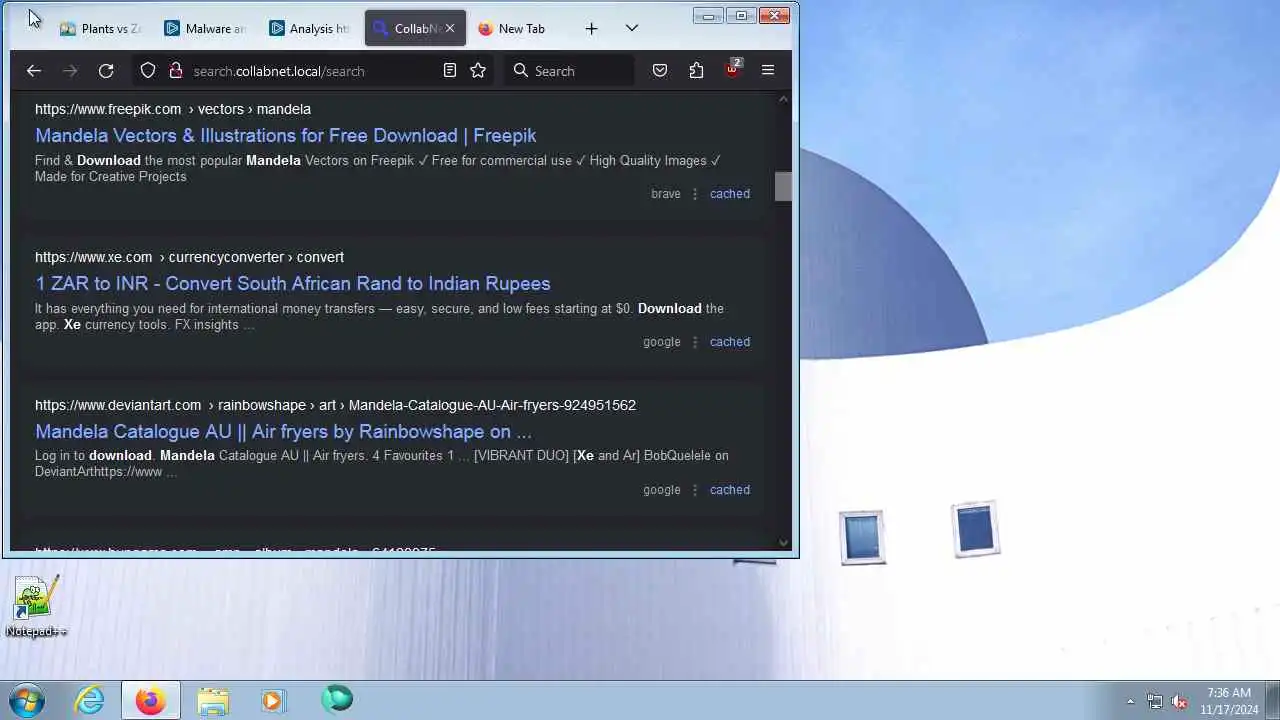Switch to Plants vs Zombies tab

(x=101, y=29)
